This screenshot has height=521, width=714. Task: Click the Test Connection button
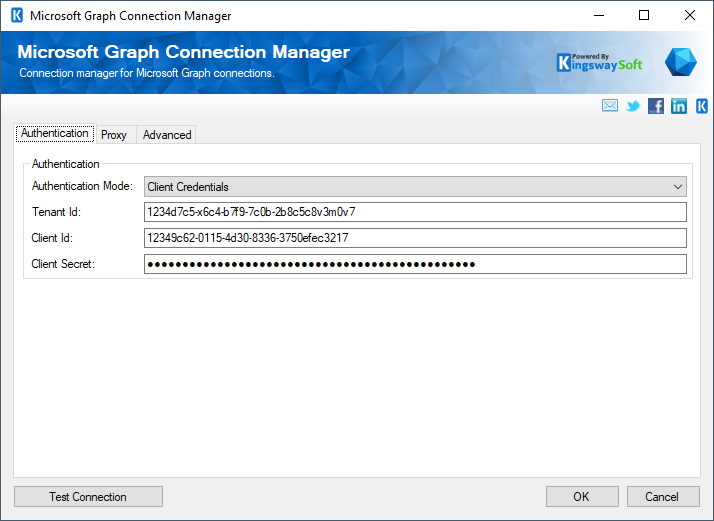(x=88, y=496)
